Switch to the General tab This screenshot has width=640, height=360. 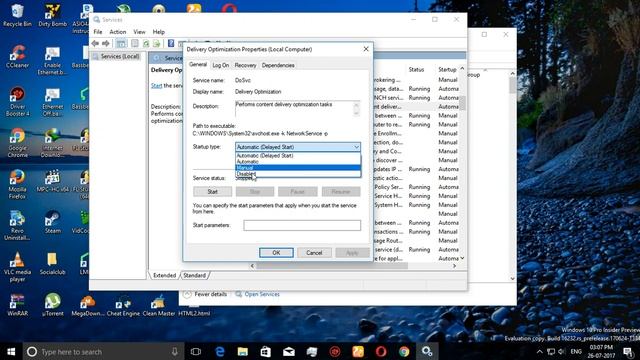[198, 64]
